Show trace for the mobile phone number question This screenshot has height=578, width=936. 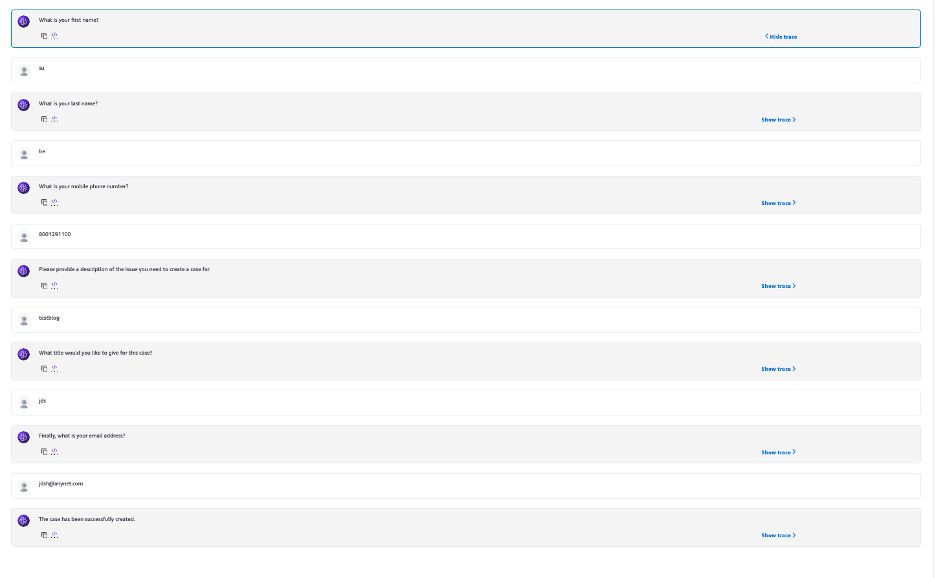point(778,203)
